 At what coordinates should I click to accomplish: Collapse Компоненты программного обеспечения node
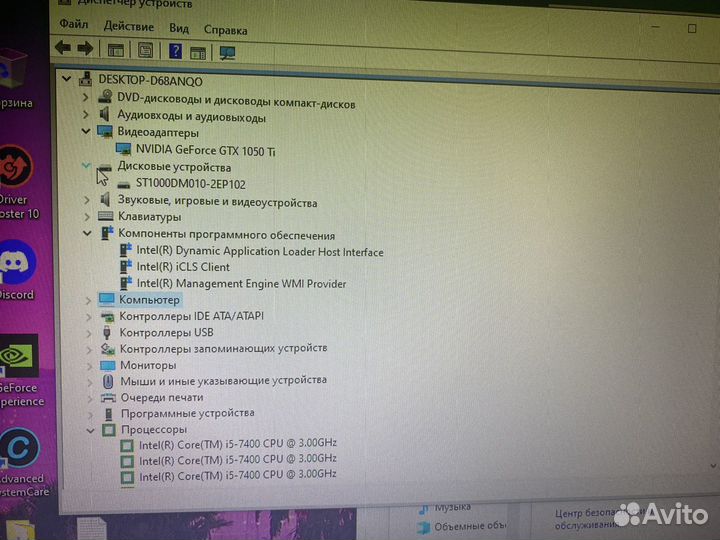(x=87, y=234)
